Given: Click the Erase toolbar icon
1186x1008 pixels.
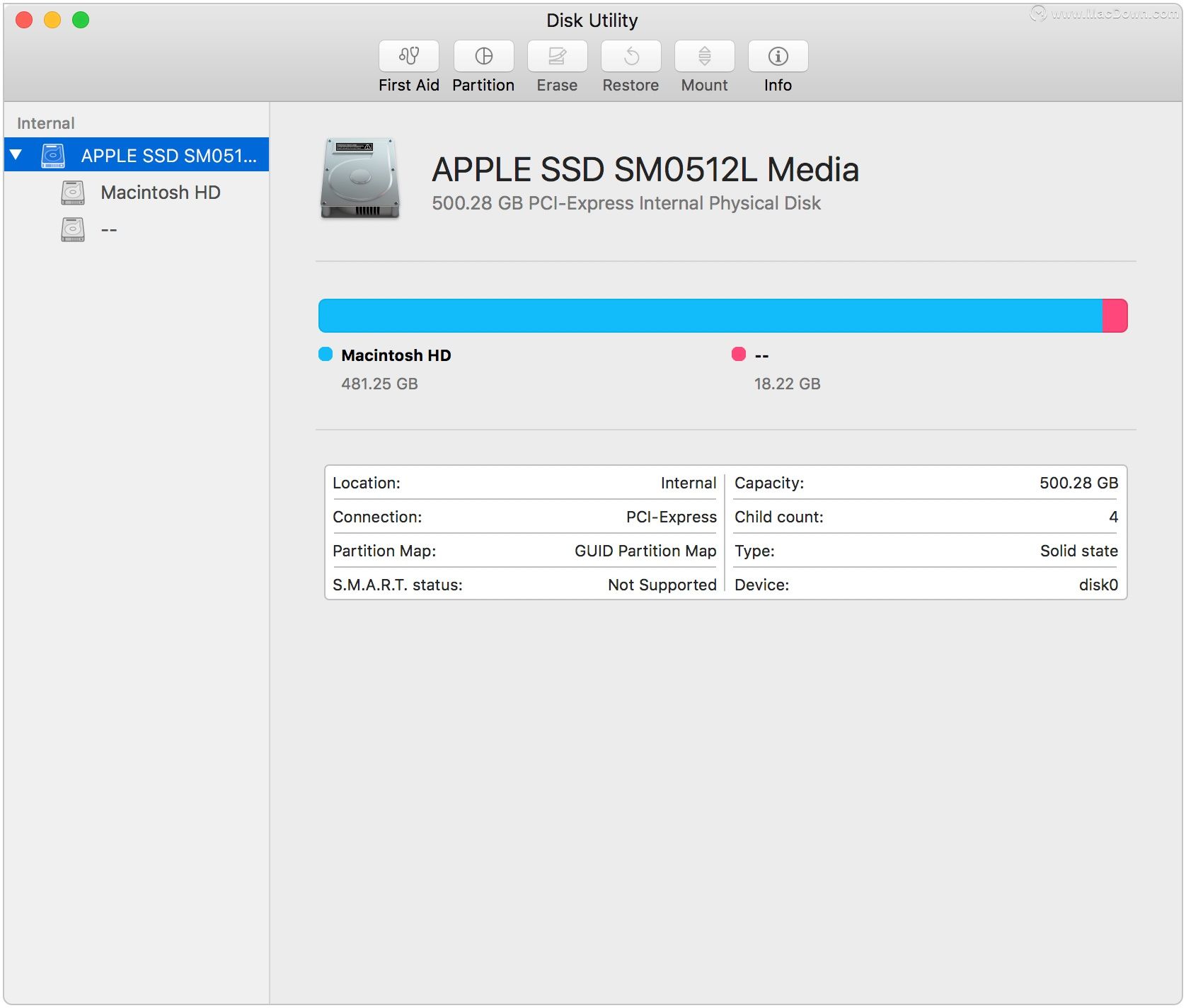Looking at the screenshot, I should [557, 56].
